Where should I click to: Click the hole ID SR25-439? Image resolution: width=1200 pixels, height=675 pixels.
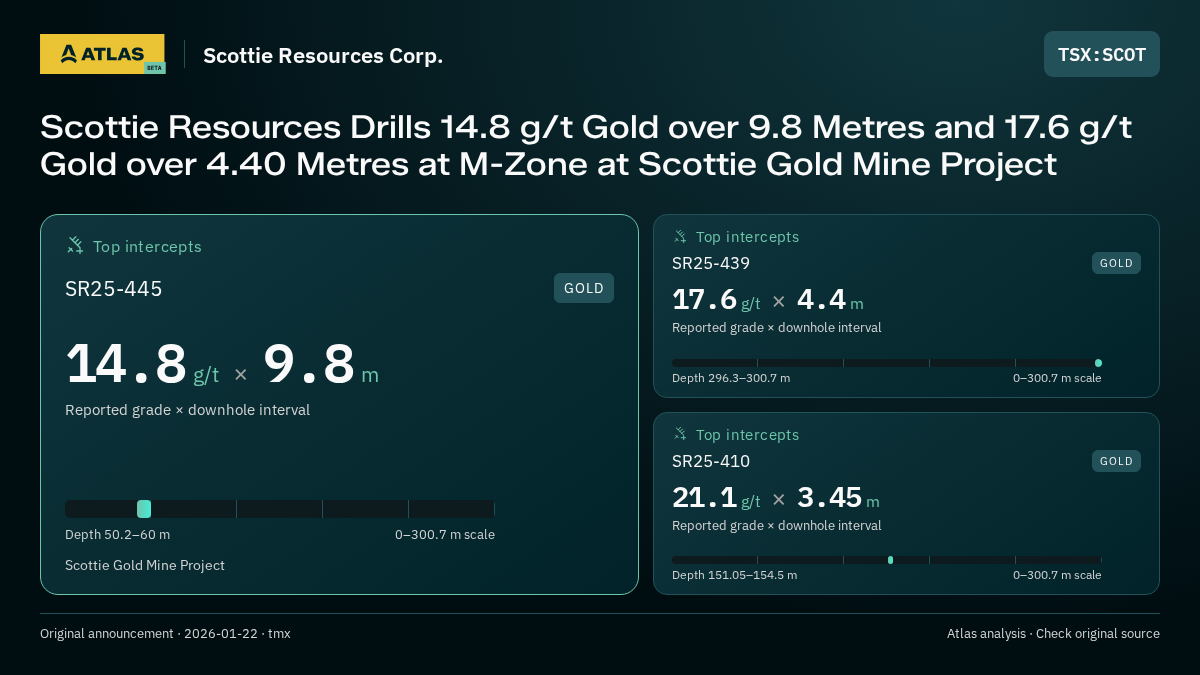(x=711, y=264)
